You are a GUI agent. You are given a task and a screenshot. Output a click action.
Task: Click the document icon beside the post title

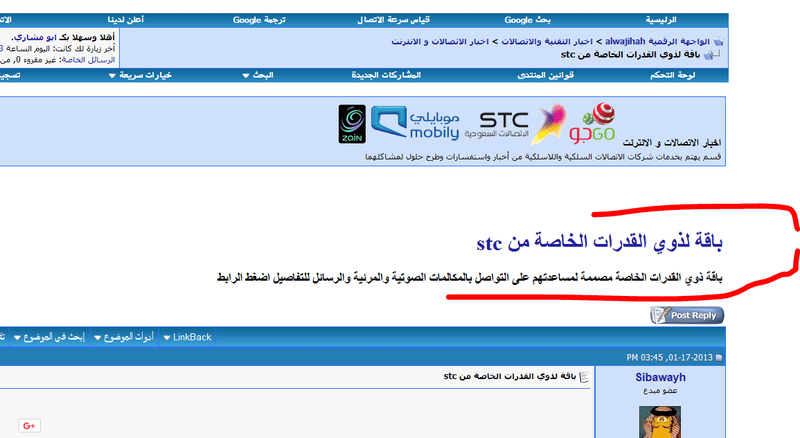tap(584, 377)
